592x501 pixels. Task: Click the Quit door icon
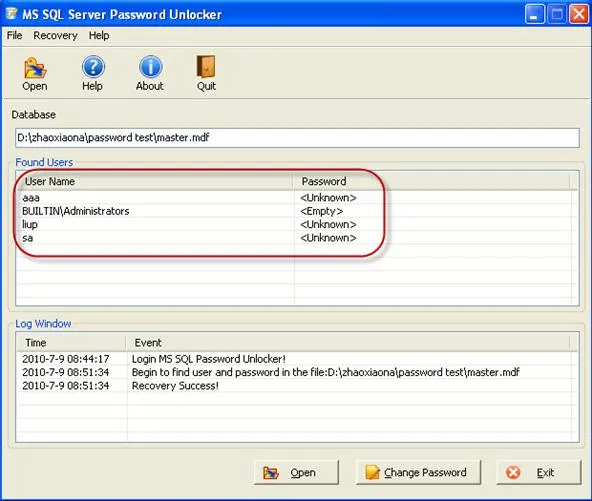click(x=206, y=67)
